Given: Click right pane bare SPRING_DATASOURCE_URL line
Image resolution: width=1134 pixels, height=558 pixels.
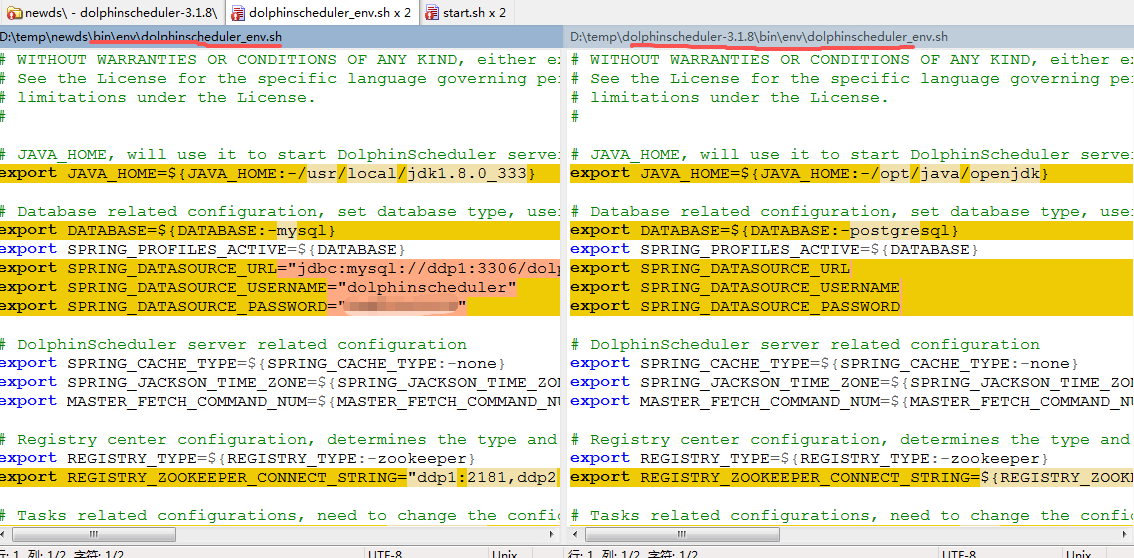Looking at the screenshot, I should (852, 268).
